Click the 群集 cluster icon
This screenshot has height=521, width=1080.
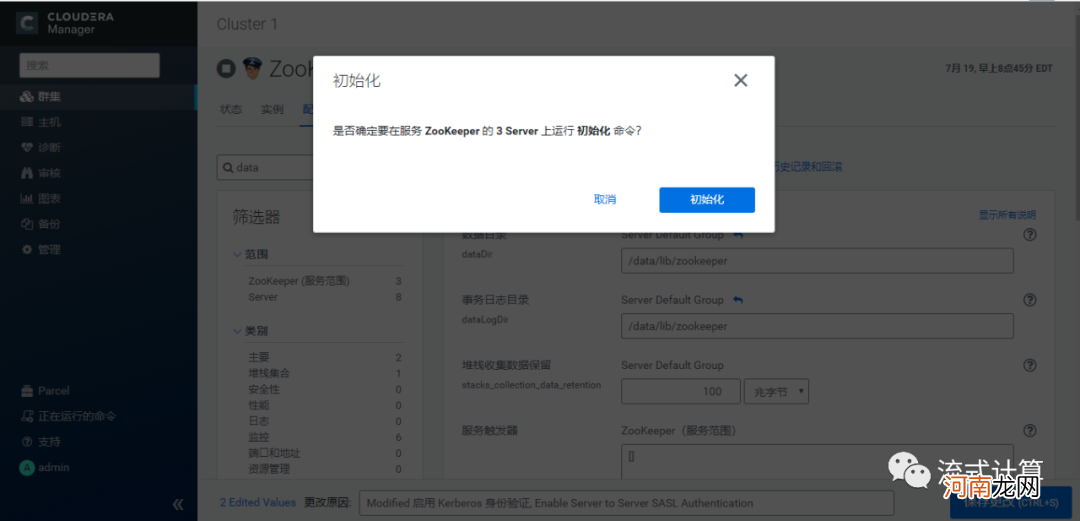click(27, 96)
